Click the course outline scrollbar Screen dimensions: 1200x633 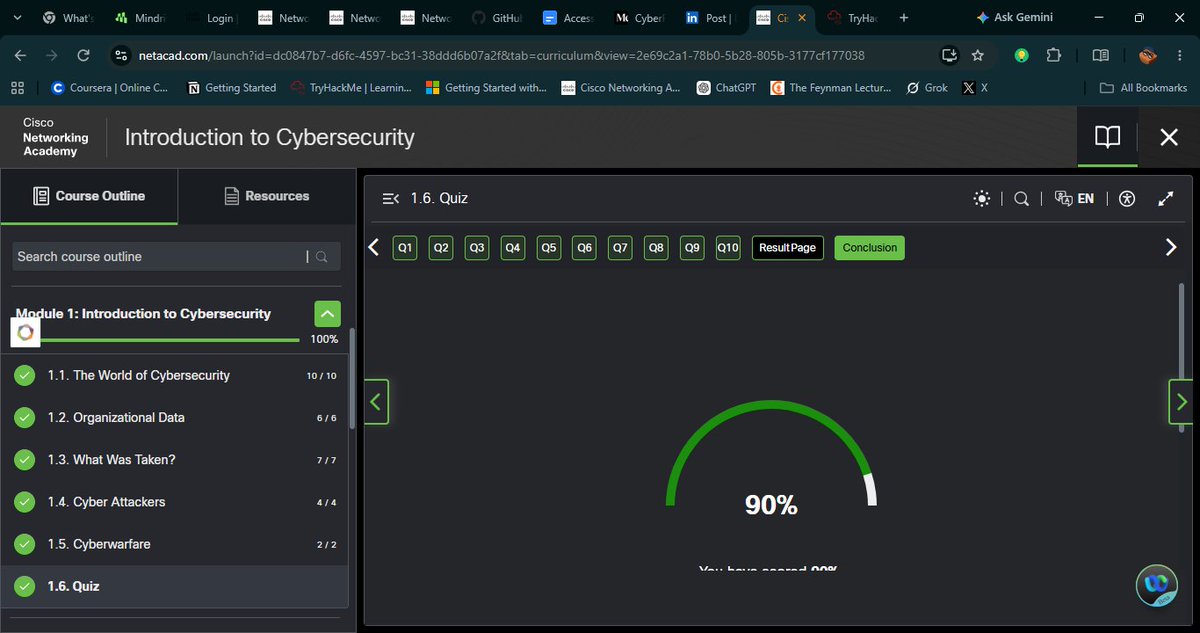352,378
